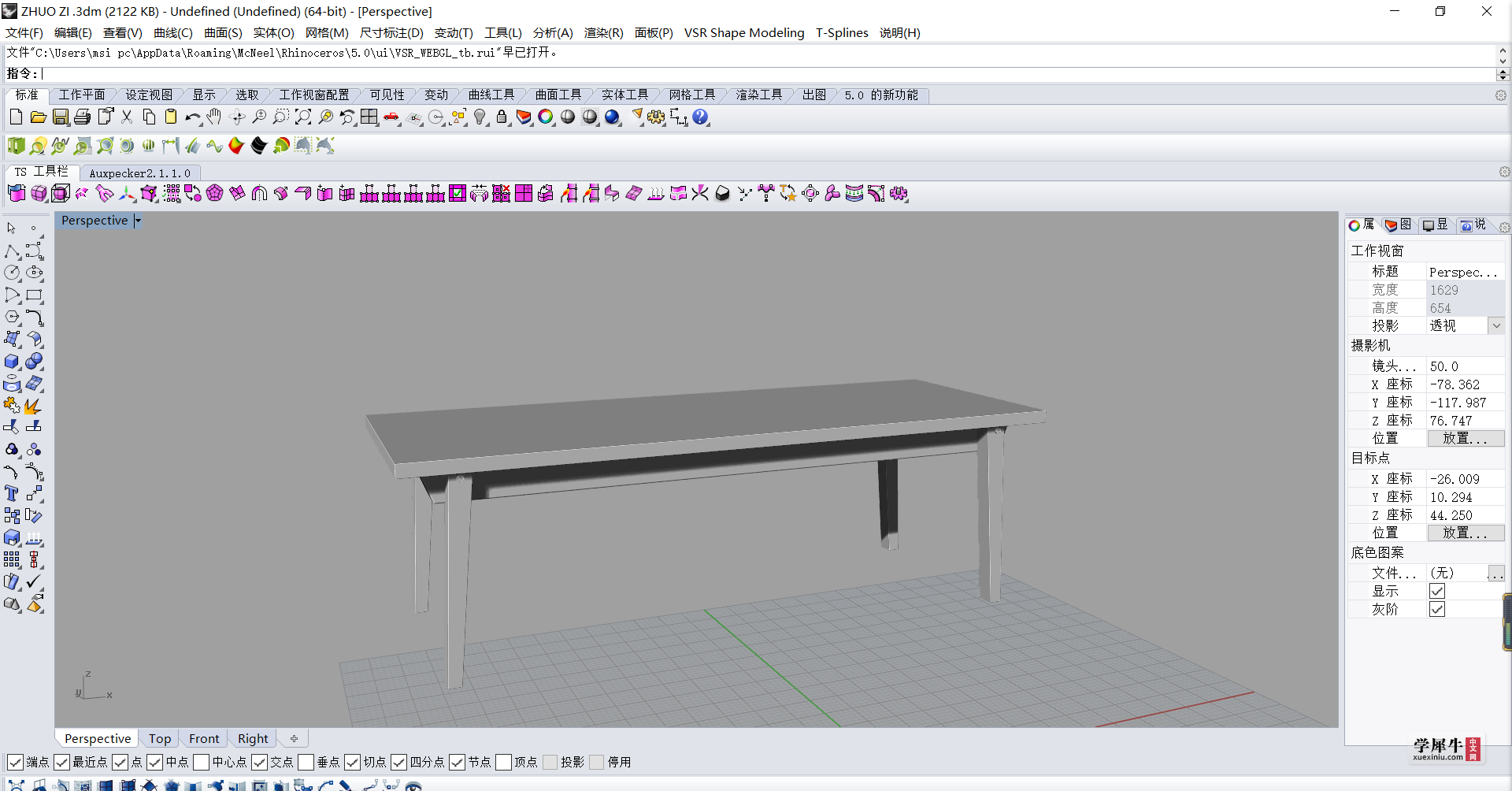This screenshot has width=1512, height=791.
Task: Switch to the 曲线工具 toolbar tab
Action: (491, 95)
